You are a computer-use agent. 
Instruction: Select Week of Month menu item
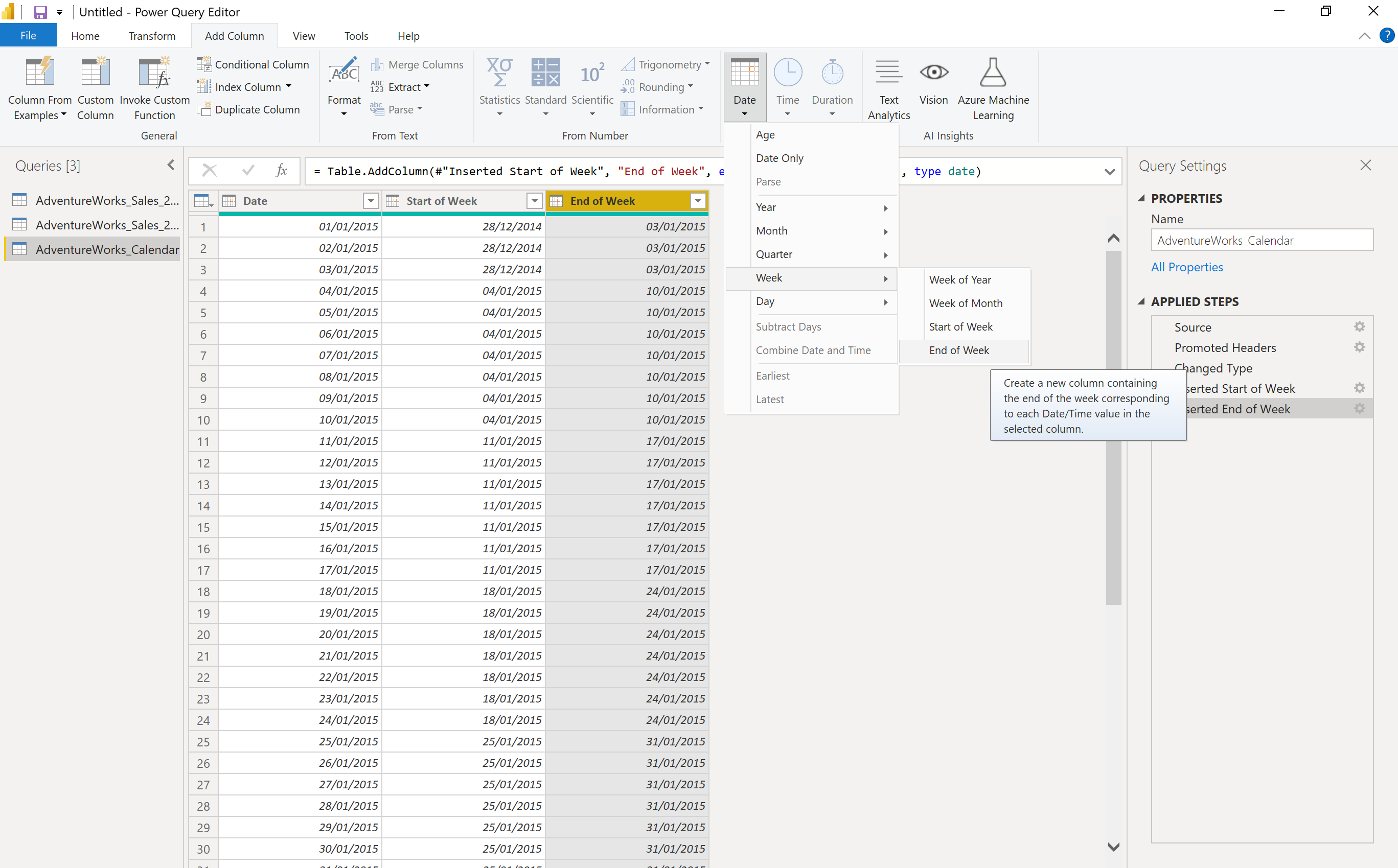tap(964, 303)
